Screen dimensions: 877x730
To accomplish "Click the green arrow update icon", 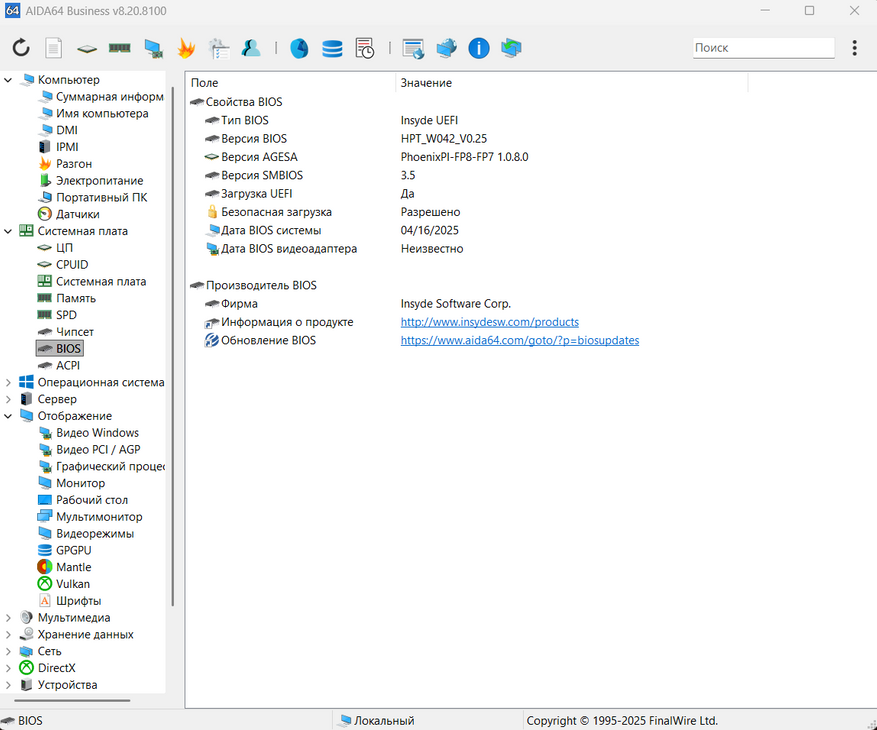I will coord(511,48).
